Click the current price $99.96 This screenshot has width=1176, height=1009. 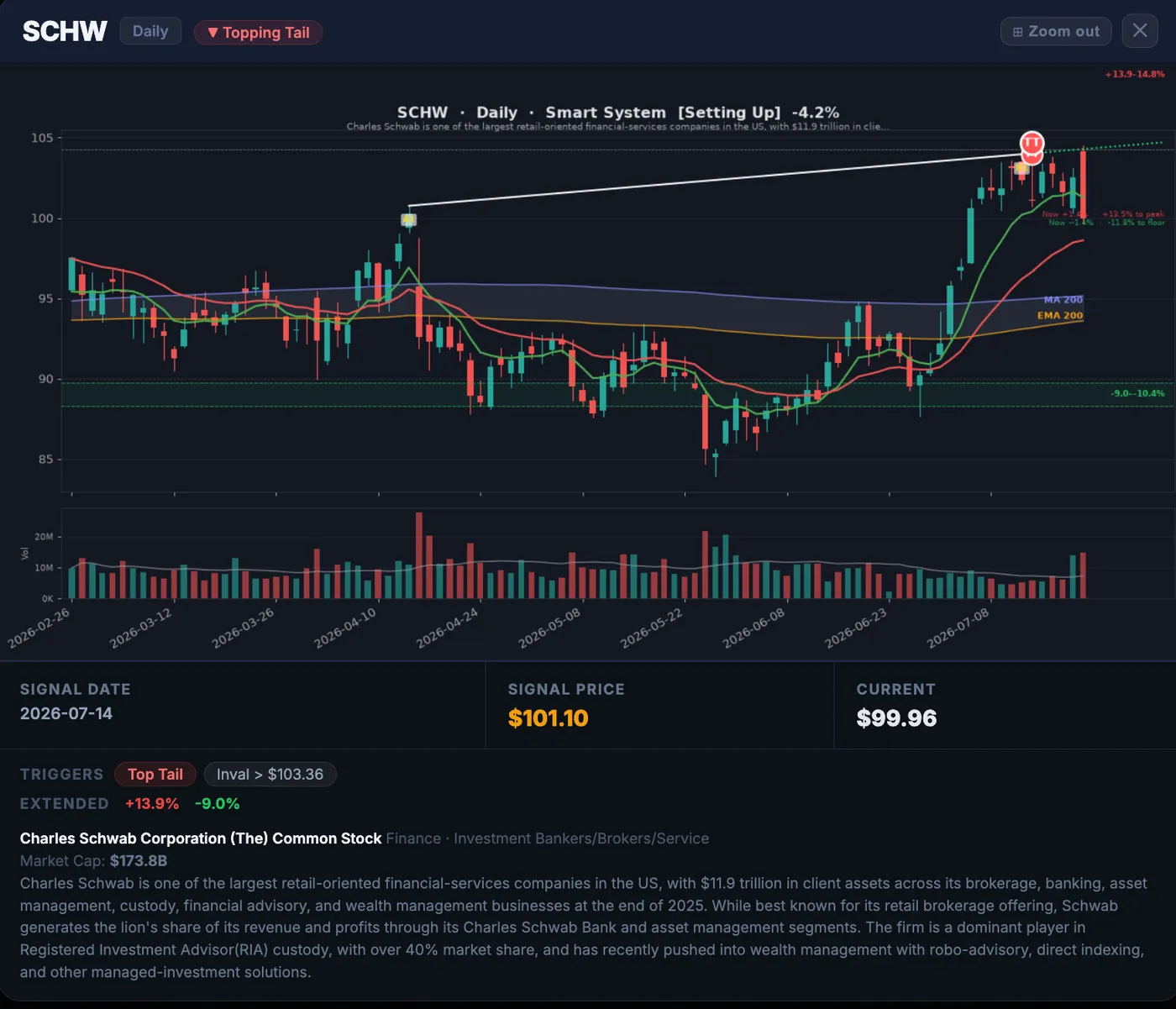pyautogui.click(x=896, y=718)
